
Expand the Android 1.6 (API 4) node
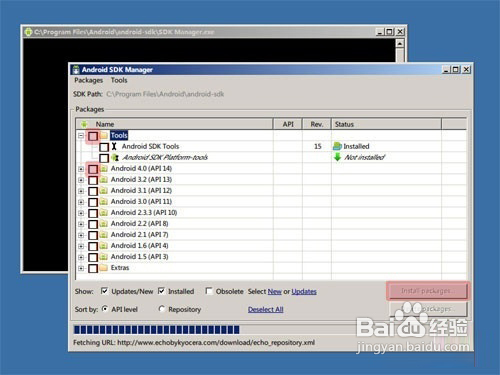point(81,246)
